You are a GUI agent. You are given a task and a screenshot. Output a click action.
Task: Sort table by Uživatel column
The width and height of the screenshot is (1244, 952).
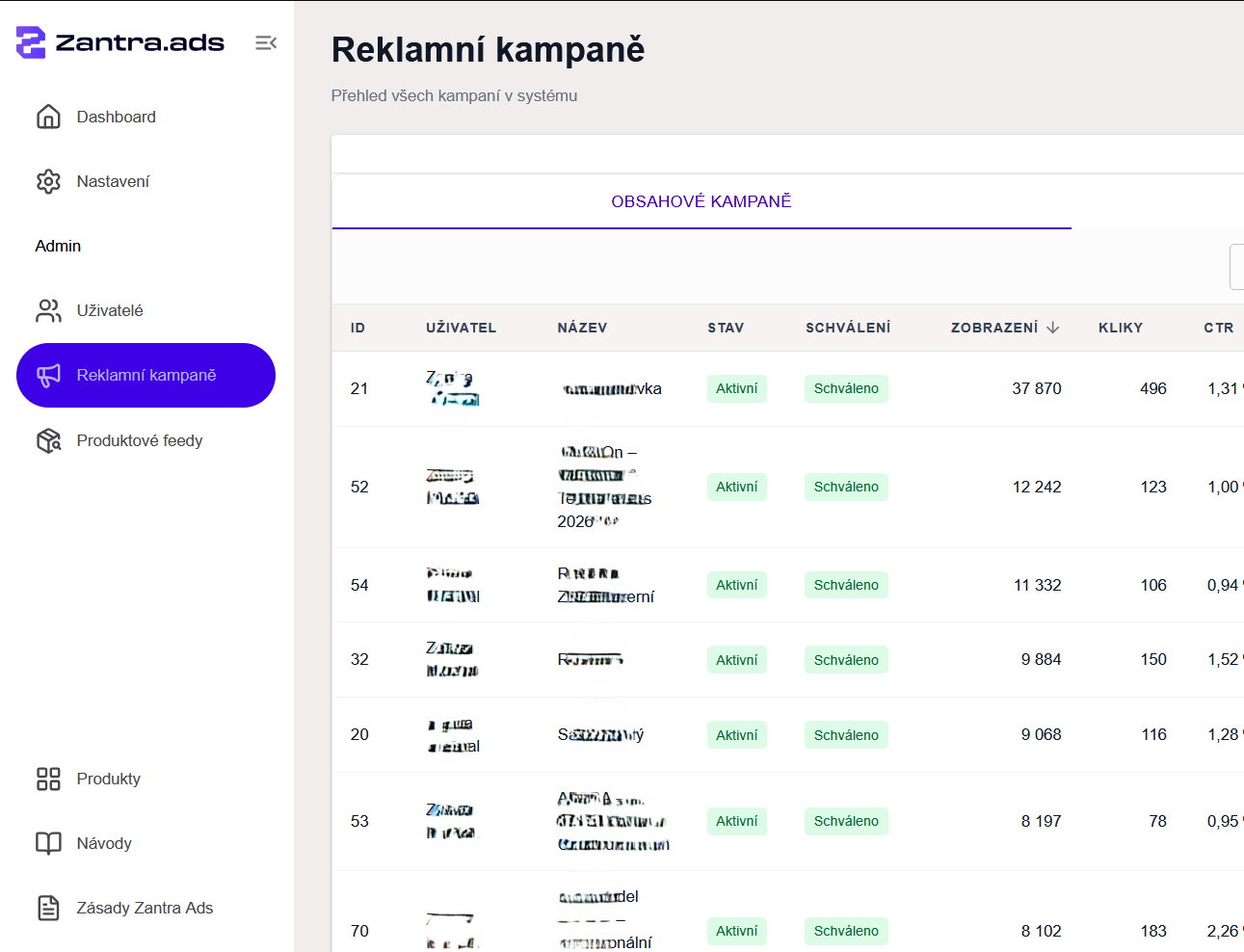pyautogui.click(x=462, y=328)
